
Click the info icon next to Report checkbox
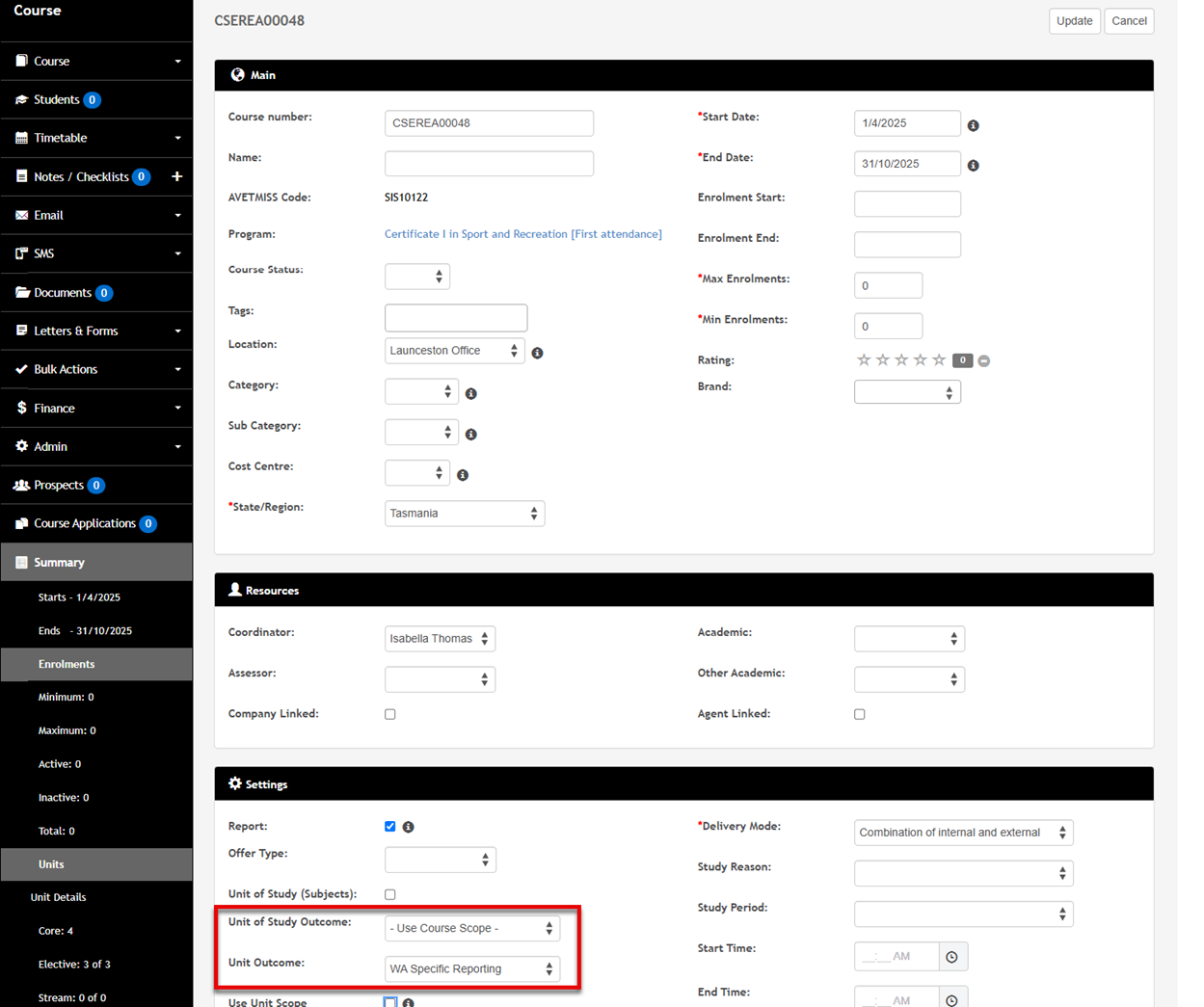[x=409, y=827]
